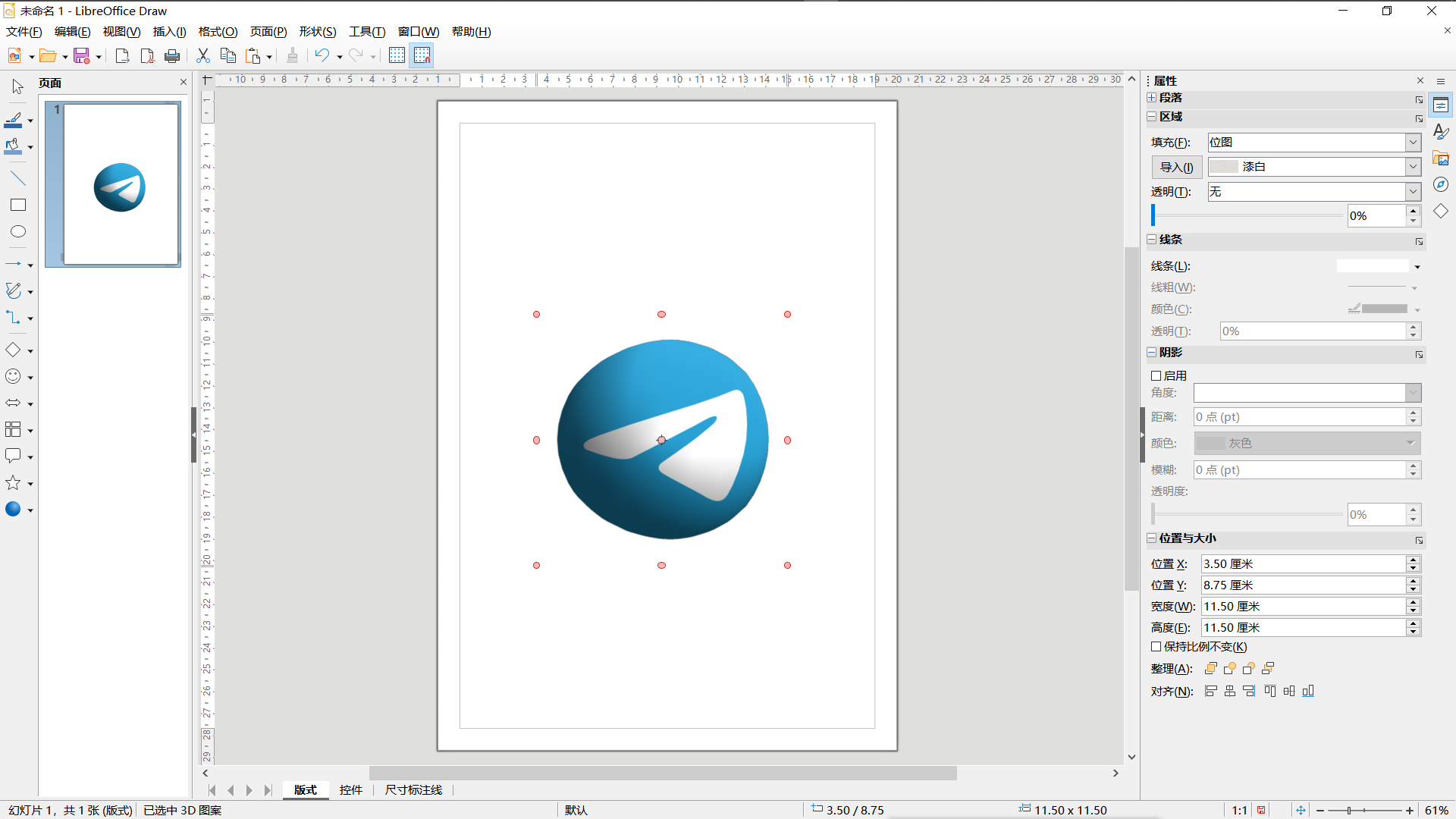1456x819 pixels.
Task: Click the Copy icon in toolbar
Action: [x=227, y=55]
